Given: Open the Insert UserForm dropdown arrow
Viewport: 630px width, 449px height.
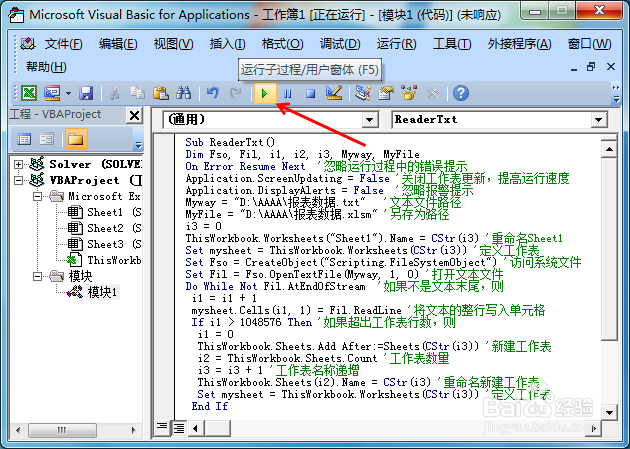Looking at the screenshot, I should click(x=68, y=94).
